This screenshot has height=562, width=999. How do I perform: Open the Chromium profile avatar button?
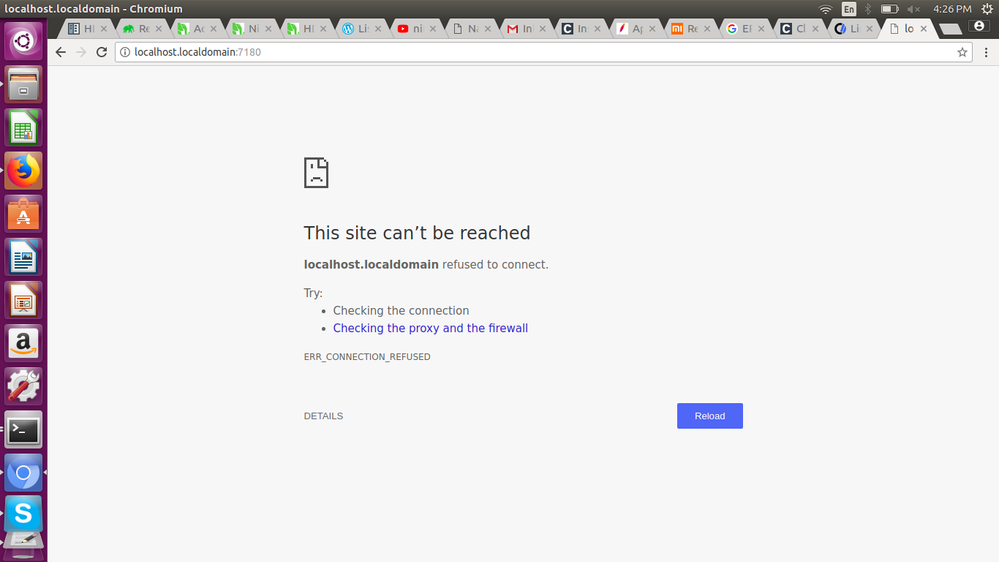coord(979,26)
